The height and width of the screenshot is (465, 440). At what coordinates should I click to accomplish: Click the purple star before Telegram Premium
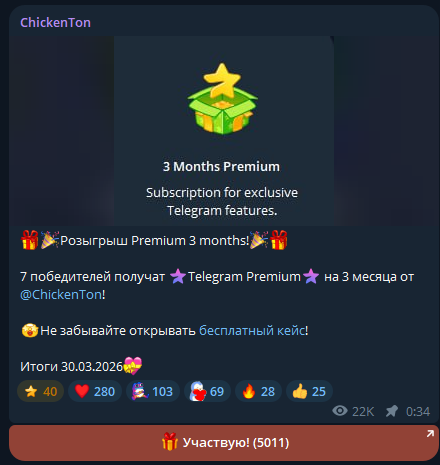(x=178, y=277)
